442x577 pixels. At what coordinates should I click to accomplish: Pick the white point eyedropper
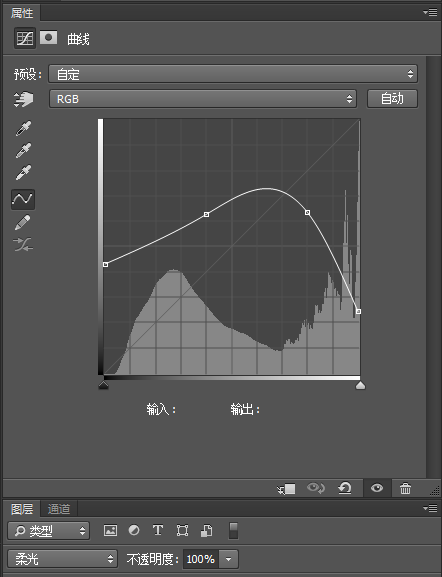click(x=24, y=172)
